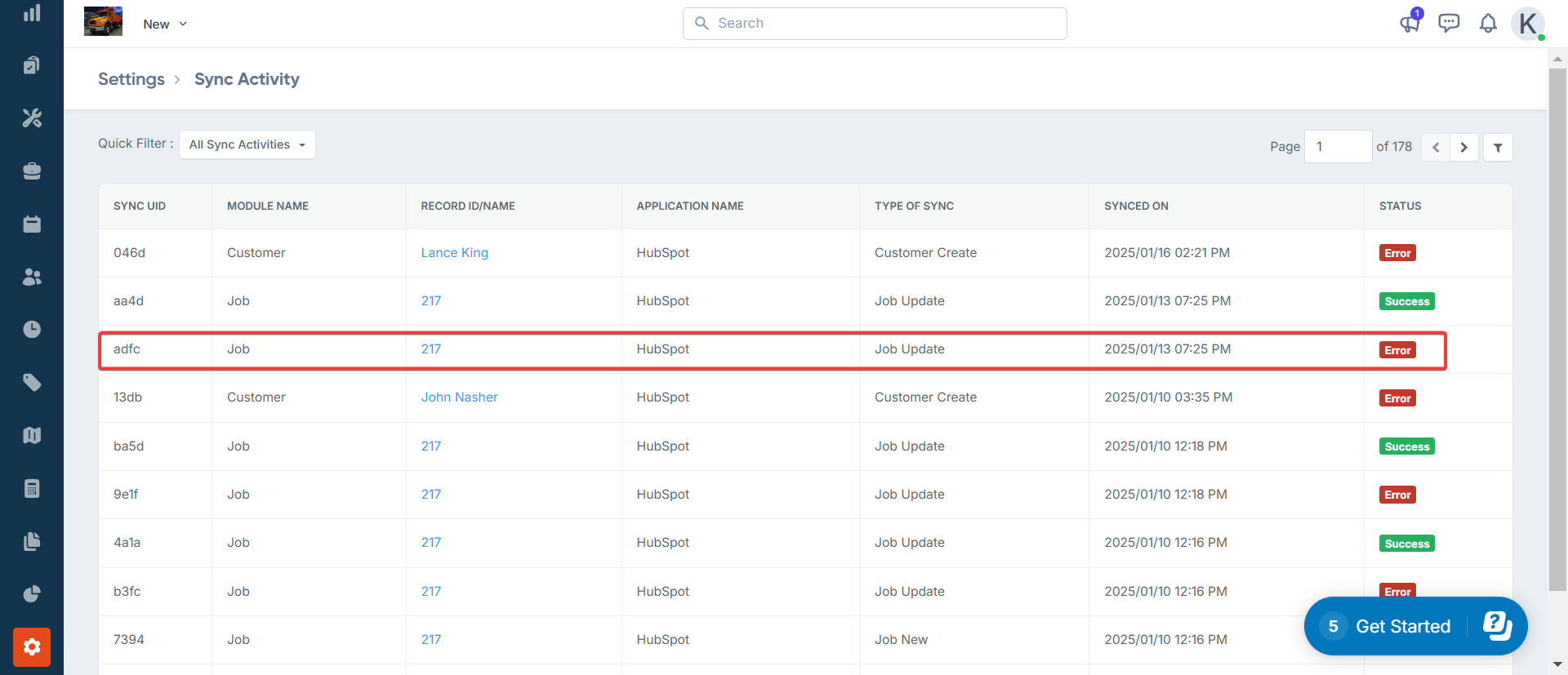Viewport: 1568px width, 675px height.
Task: Open the wrench and screwdriver tools icon
Action: pos(32,118)
